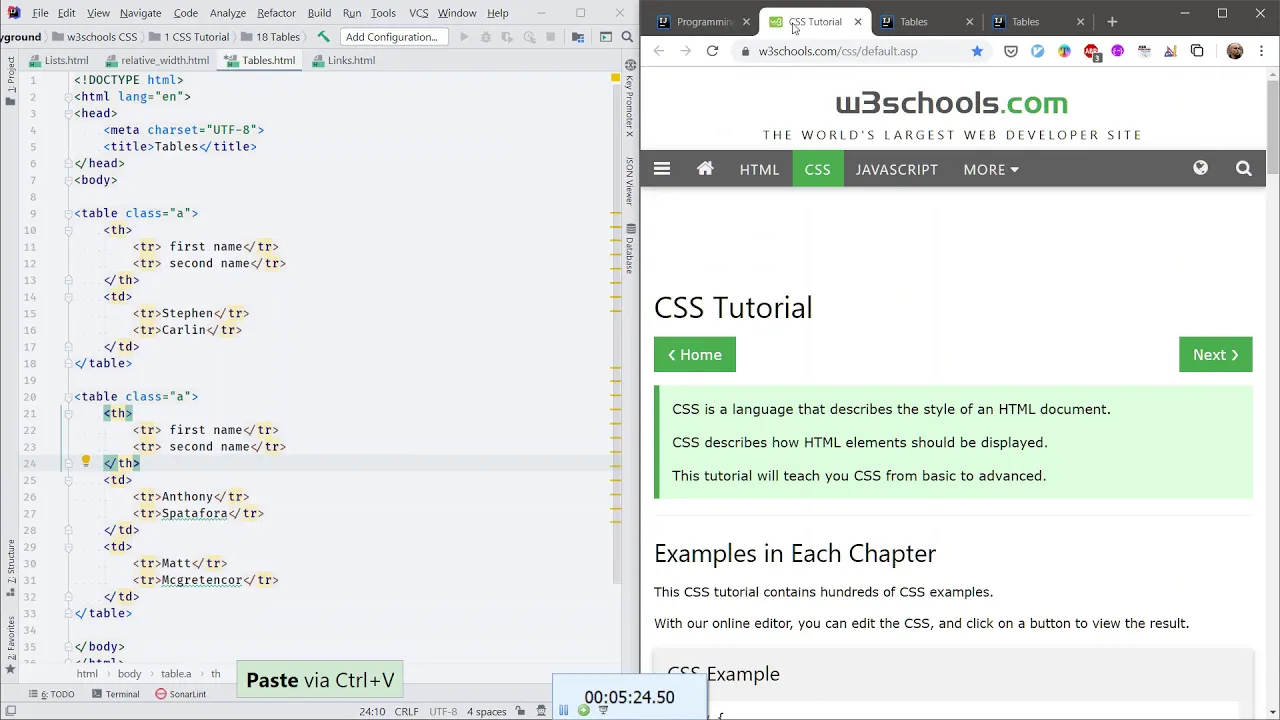
Task: Click the inspector hector icon in status bar
Action: pos(541,711)
